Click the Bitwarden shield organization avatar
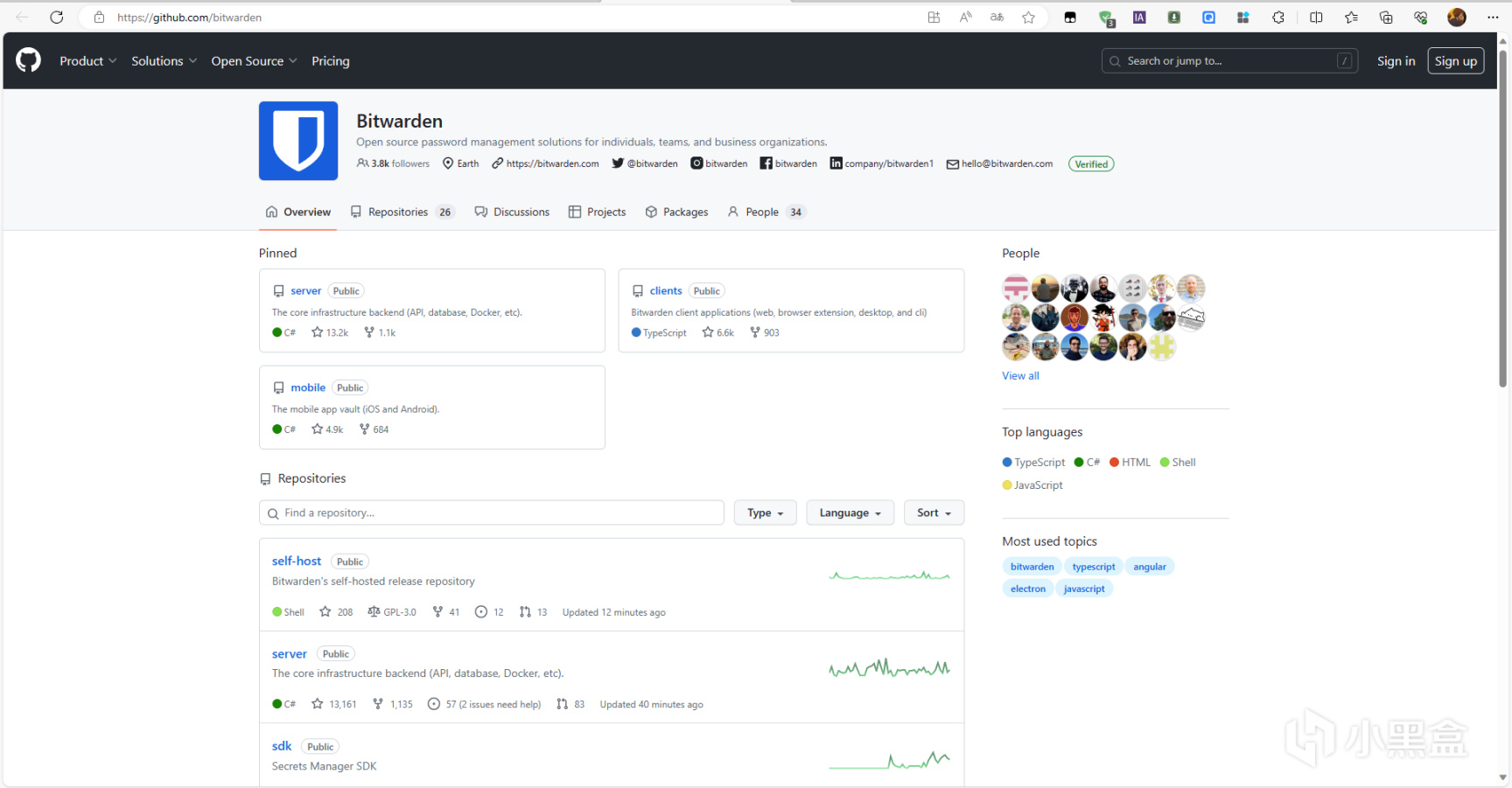Image resolution: width=1512 pixels, height=788 pixels. click(298, 141)
